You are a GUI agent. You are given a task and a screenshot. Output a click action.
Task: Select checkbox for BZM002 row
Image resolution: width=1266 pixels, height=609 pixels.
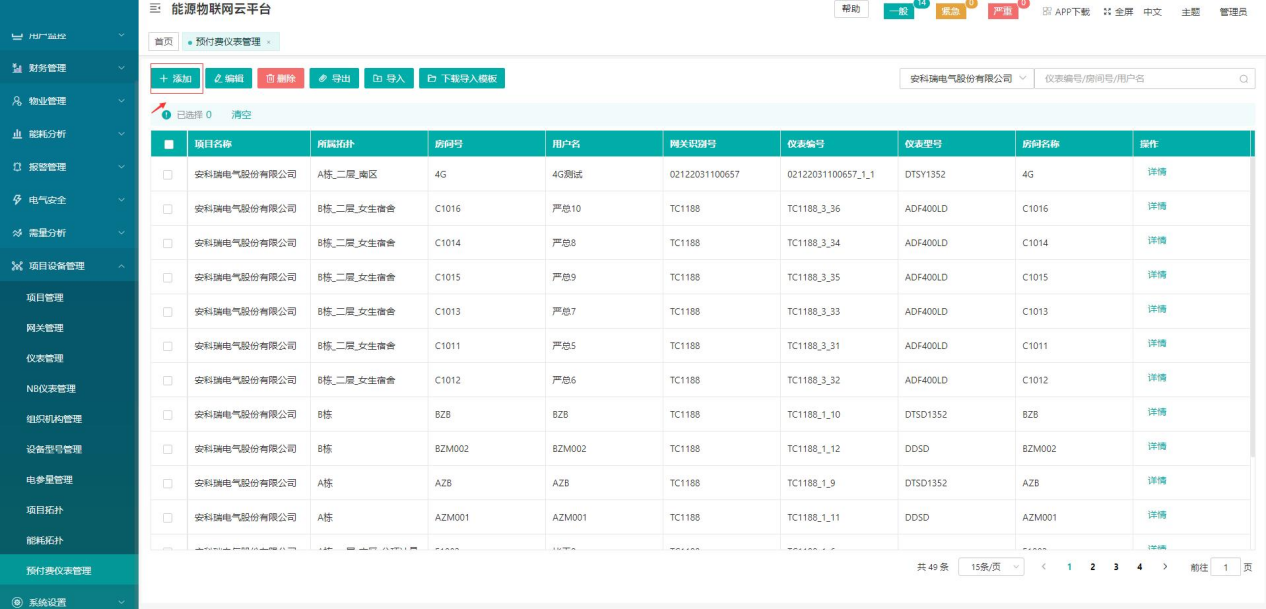point(168,449)
